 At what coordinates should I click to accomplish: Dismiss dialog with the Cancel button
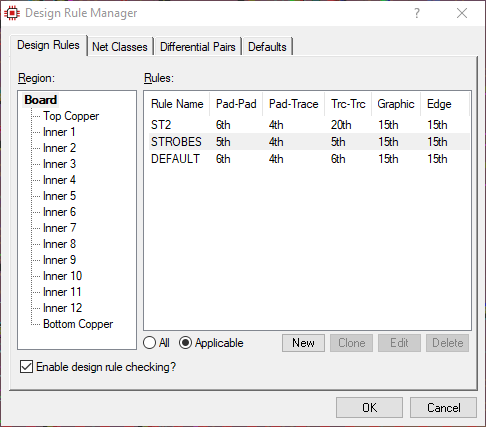(x=443, y=407)
